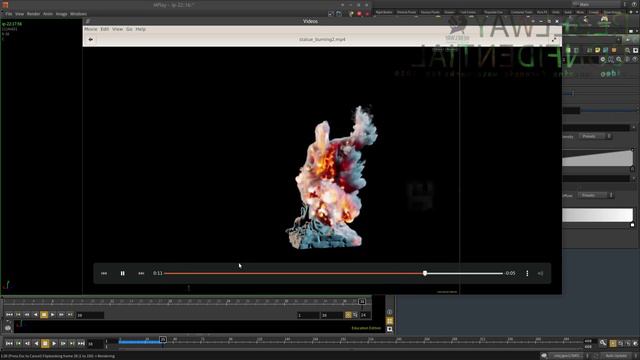Click MPlay current frame field

click(90, 315)
